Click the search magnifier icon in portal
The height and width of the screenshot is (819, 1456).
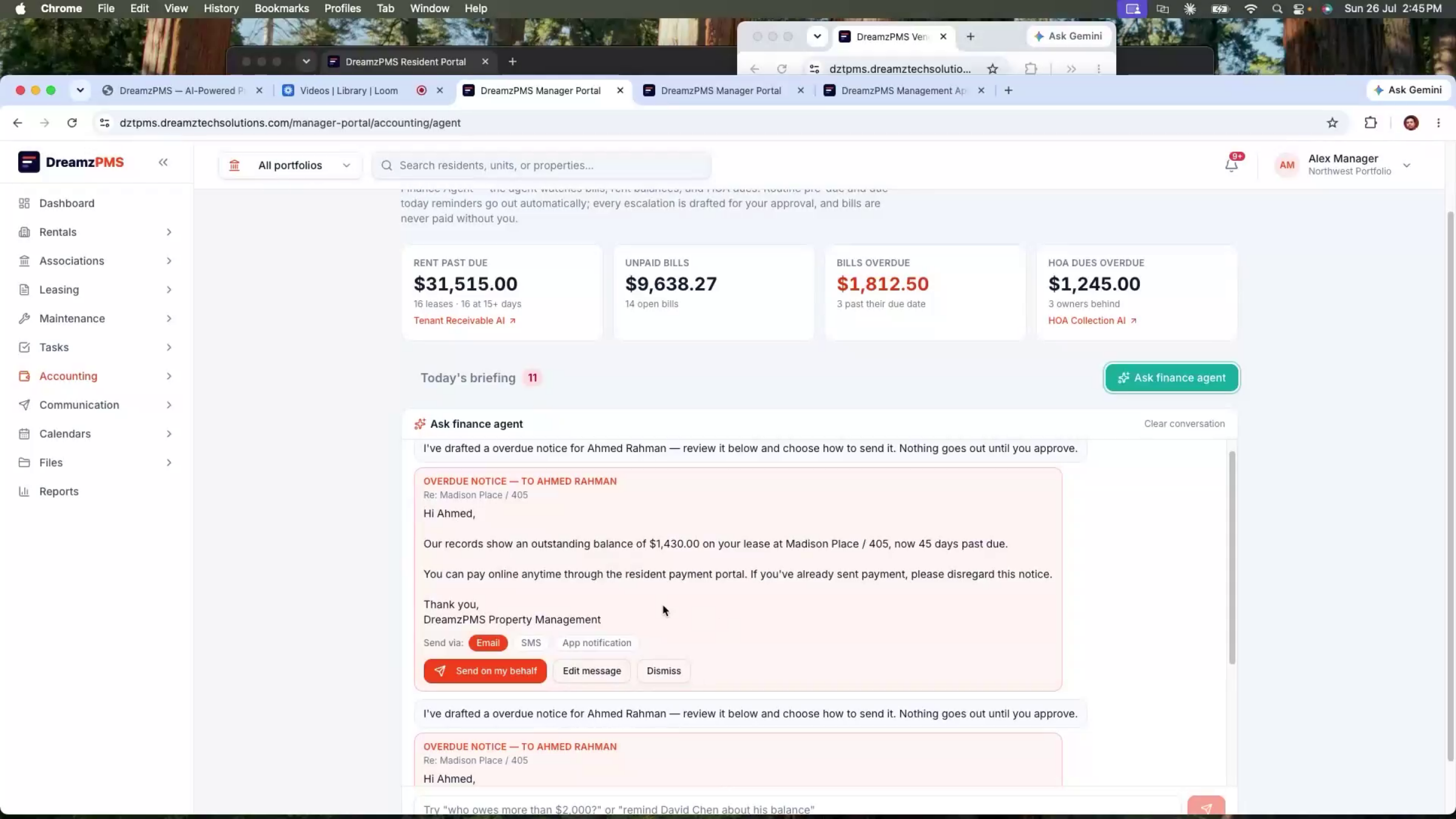pyautogui.click(x=386, y=165)
